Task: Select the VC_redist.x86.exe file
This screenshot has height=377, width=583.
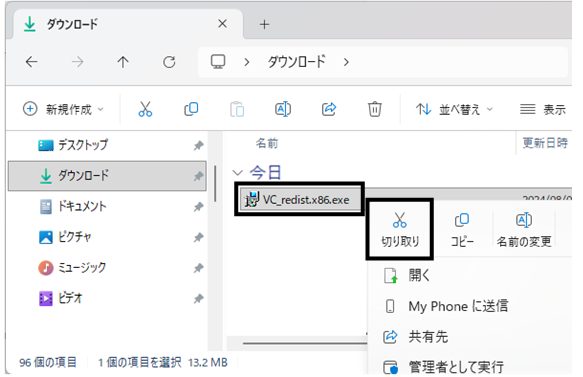Action: 300,200
